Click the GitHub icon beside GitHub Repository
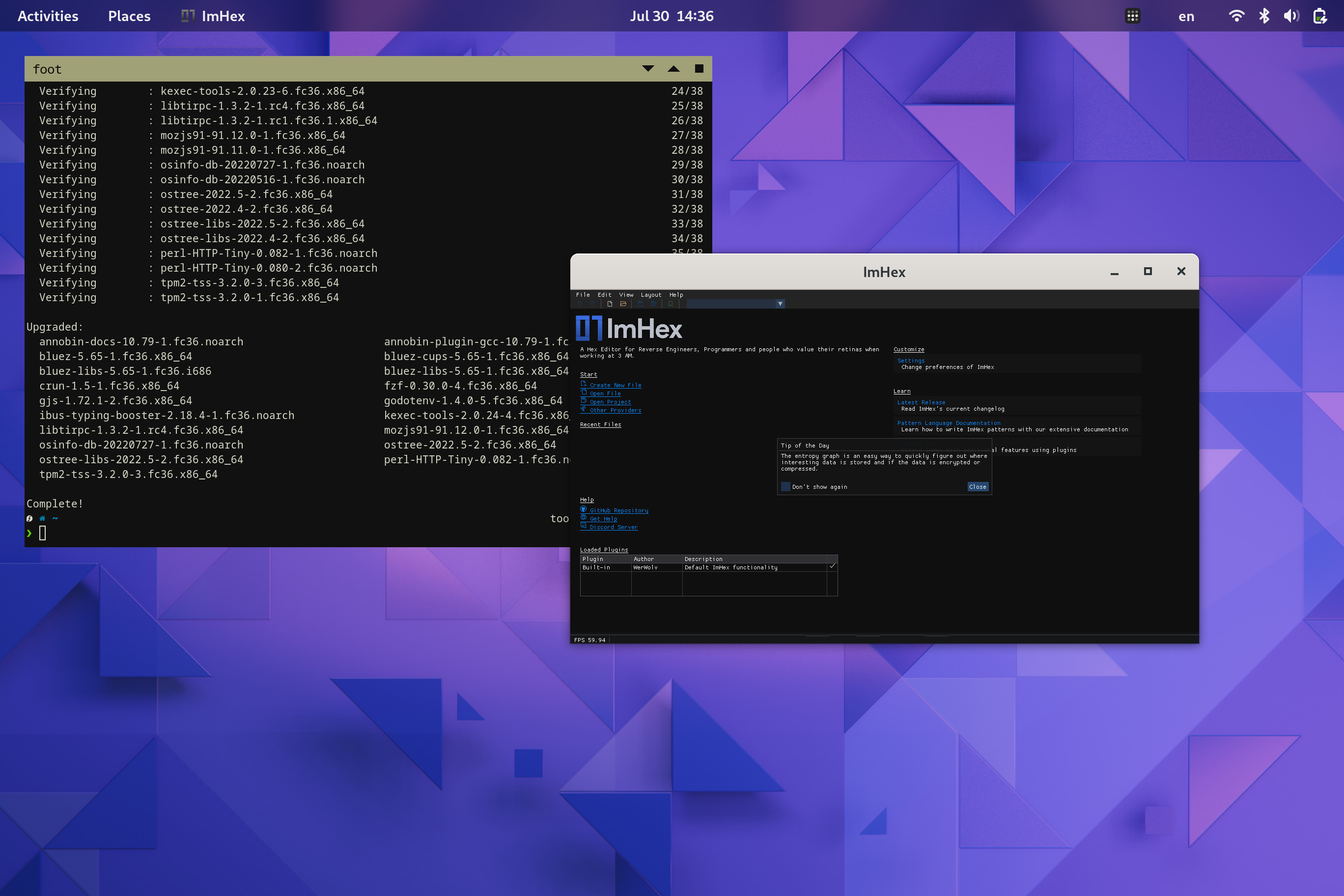 pyautogui.click(x=584, y=510)
